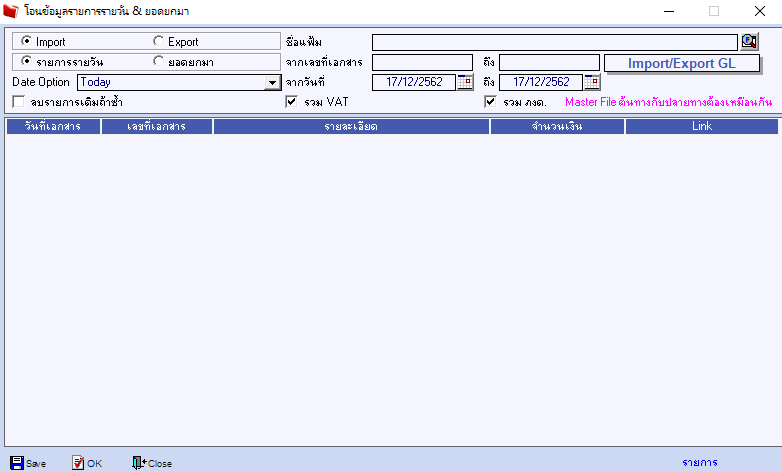Click the จำนวนเงิน column header
This screenshot has height=472, width=782.
(557, 126)
